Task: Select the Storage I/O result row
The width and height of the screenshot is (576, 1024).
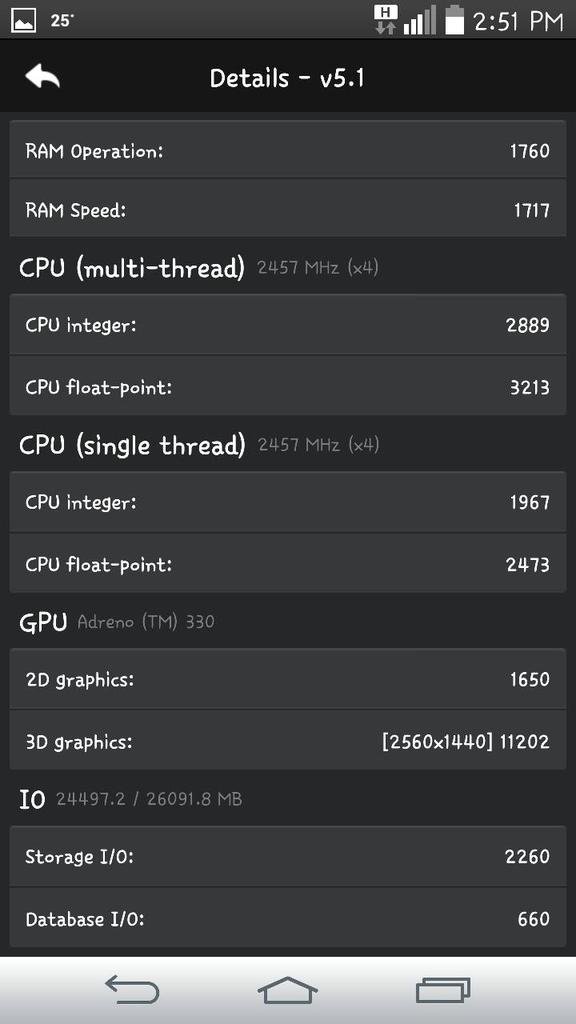Action: pos(288,857)
